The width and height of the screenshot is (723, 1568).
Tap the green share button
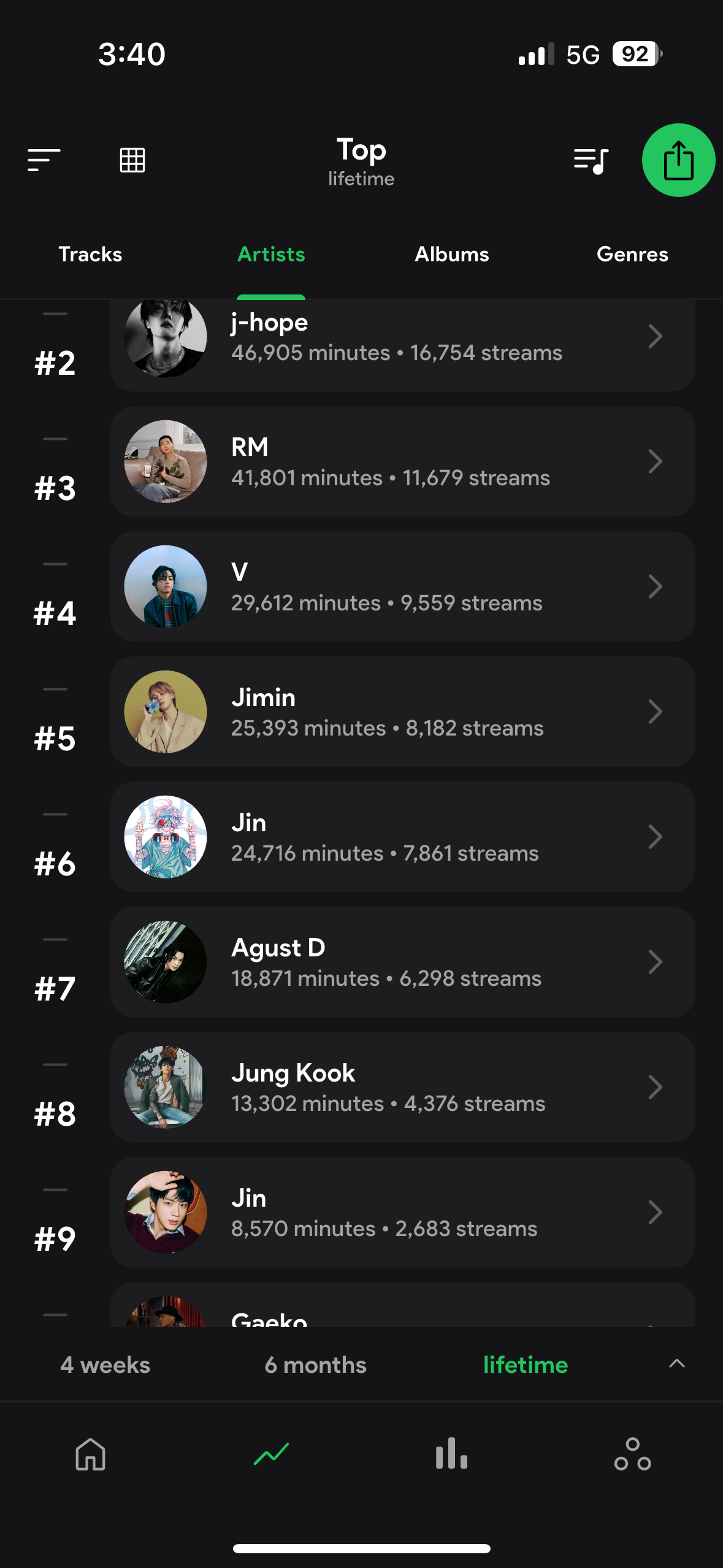tap(678, 160)
